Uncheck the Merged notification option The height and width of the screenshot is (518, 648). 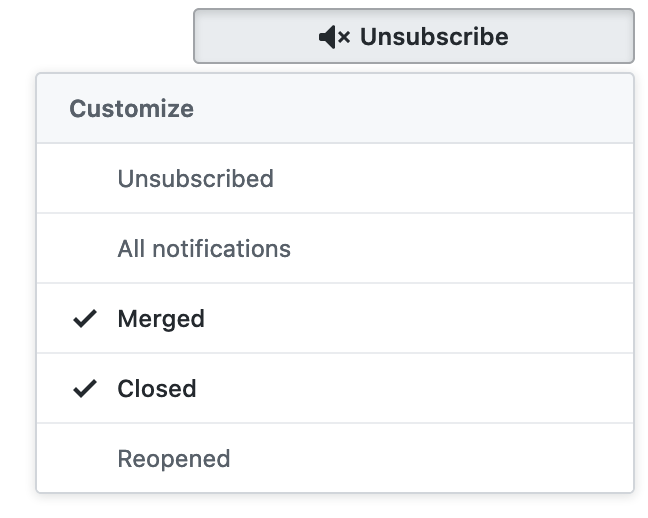coord(334,319)
